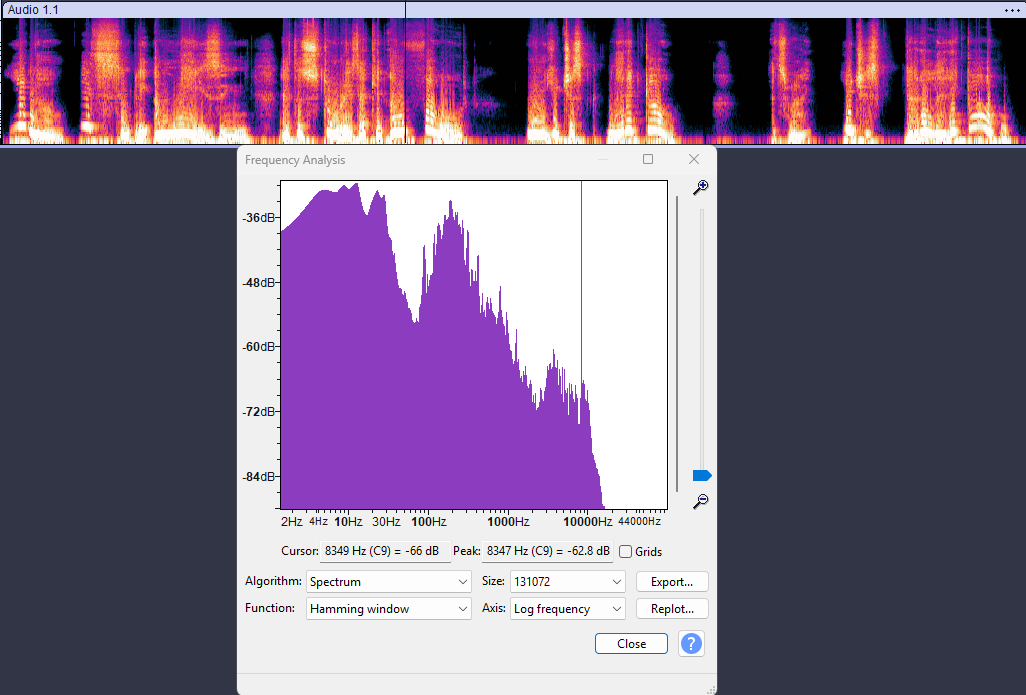The height and width of the screenshot is (695, 1026).
Task: Maximize the Frequency Analysis window
Action: click(648, 159)
